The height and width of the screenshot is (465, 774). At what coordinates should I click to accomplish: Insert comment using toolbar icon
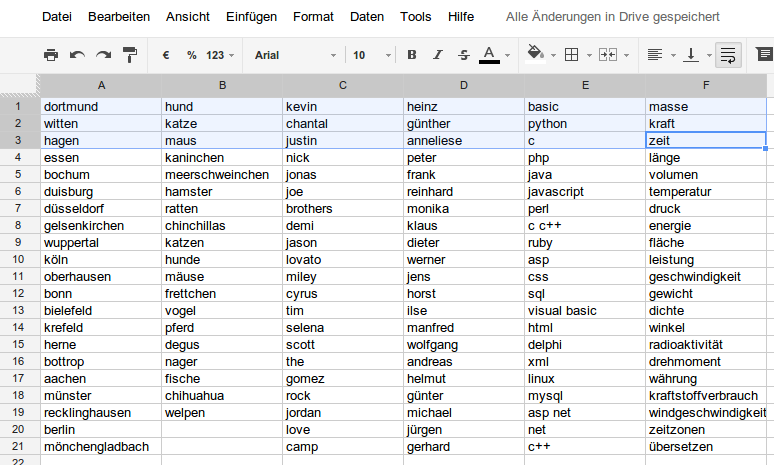tap(764, 54)
